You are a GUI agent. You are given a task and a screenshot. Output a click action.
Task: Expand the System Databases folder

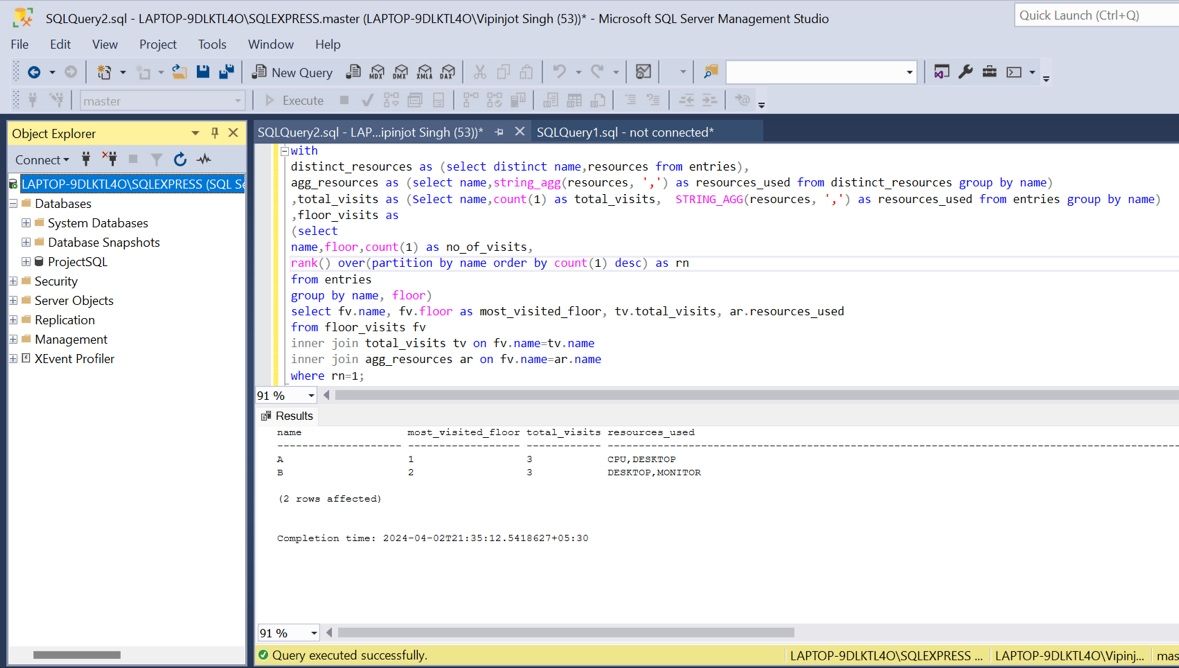(26, 223)
